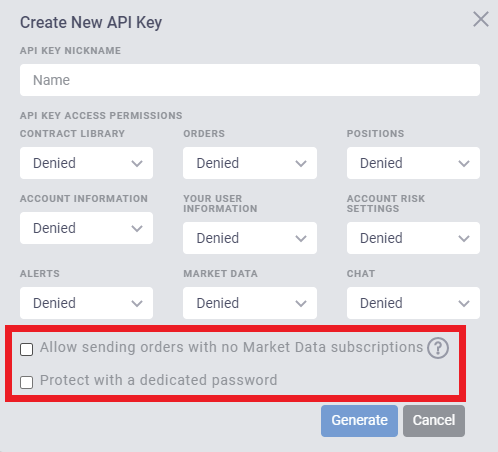Check Protect with a dedicated password

pos(26,382)
